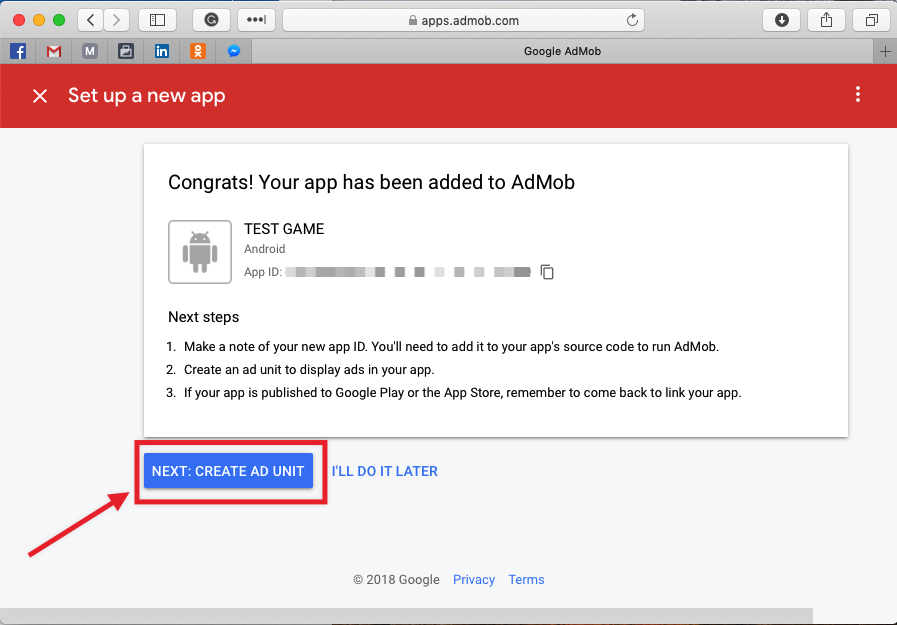The height and width of the screenshot is (625, 897).
Task: Click the Congrats heading text
Action: [x=371, y=182]
